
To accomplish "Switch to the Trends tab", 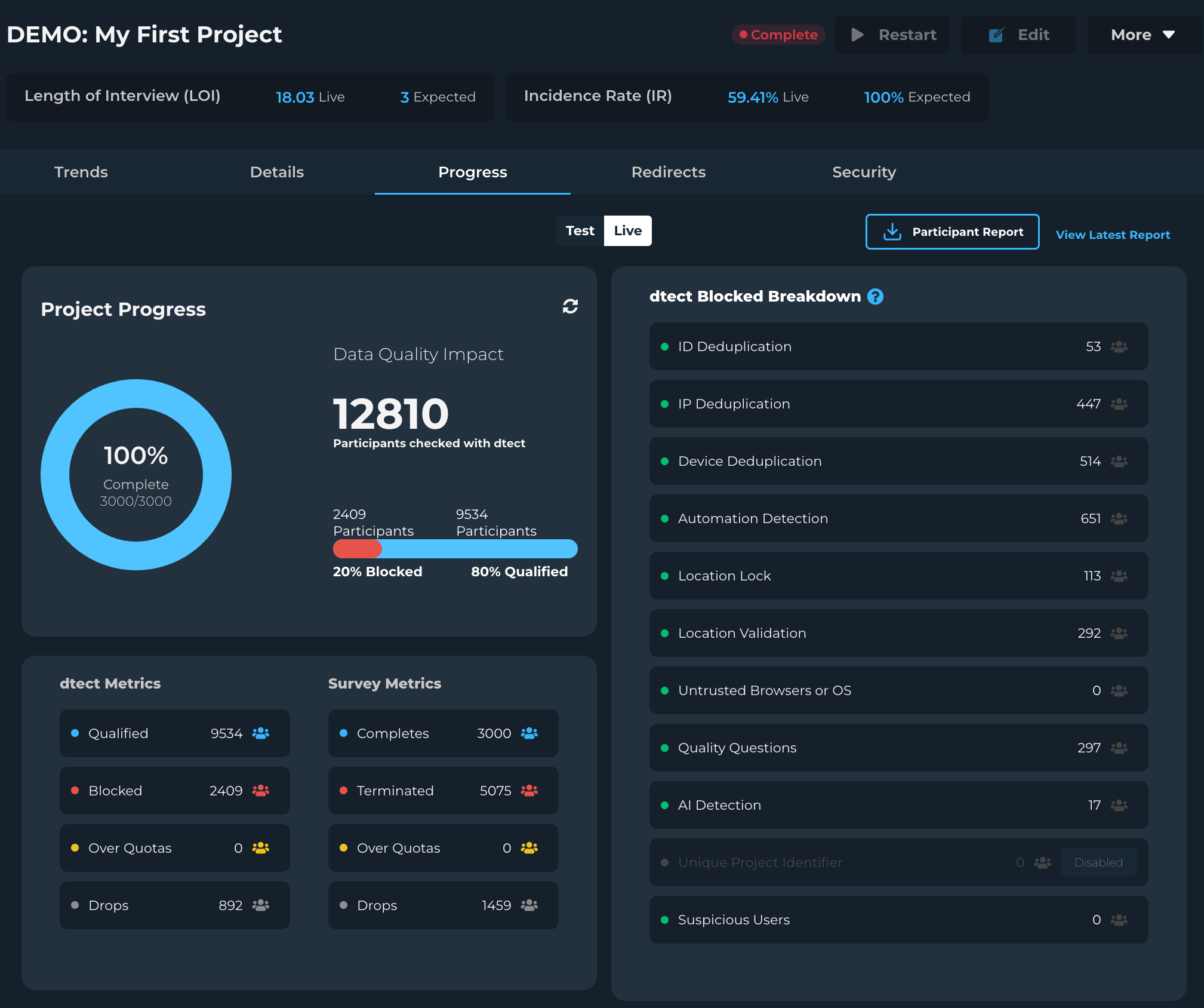I will click(x=81, y=172).
